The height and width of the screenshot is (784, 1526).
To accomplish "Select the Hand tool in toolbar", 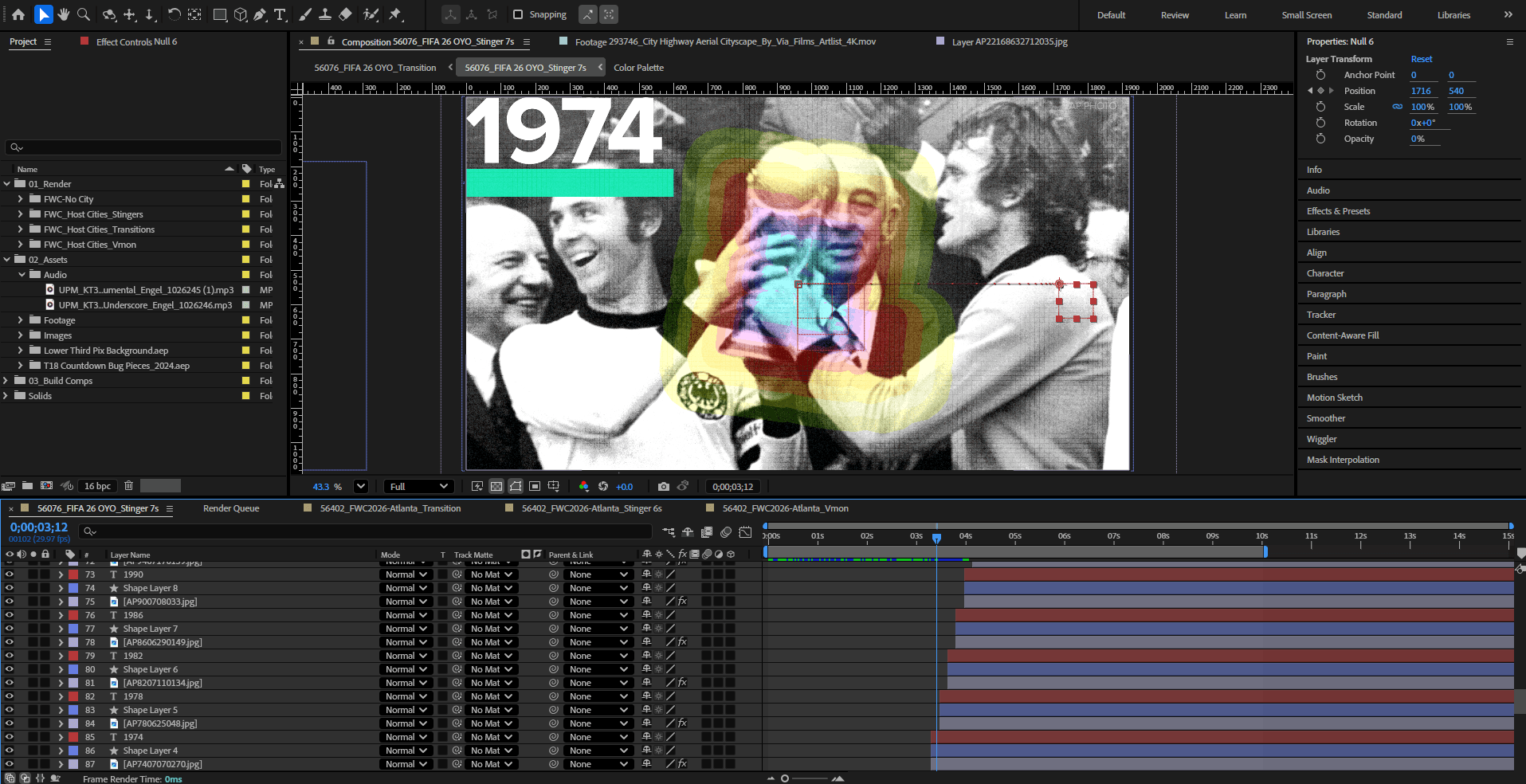I will click(64, 14).
